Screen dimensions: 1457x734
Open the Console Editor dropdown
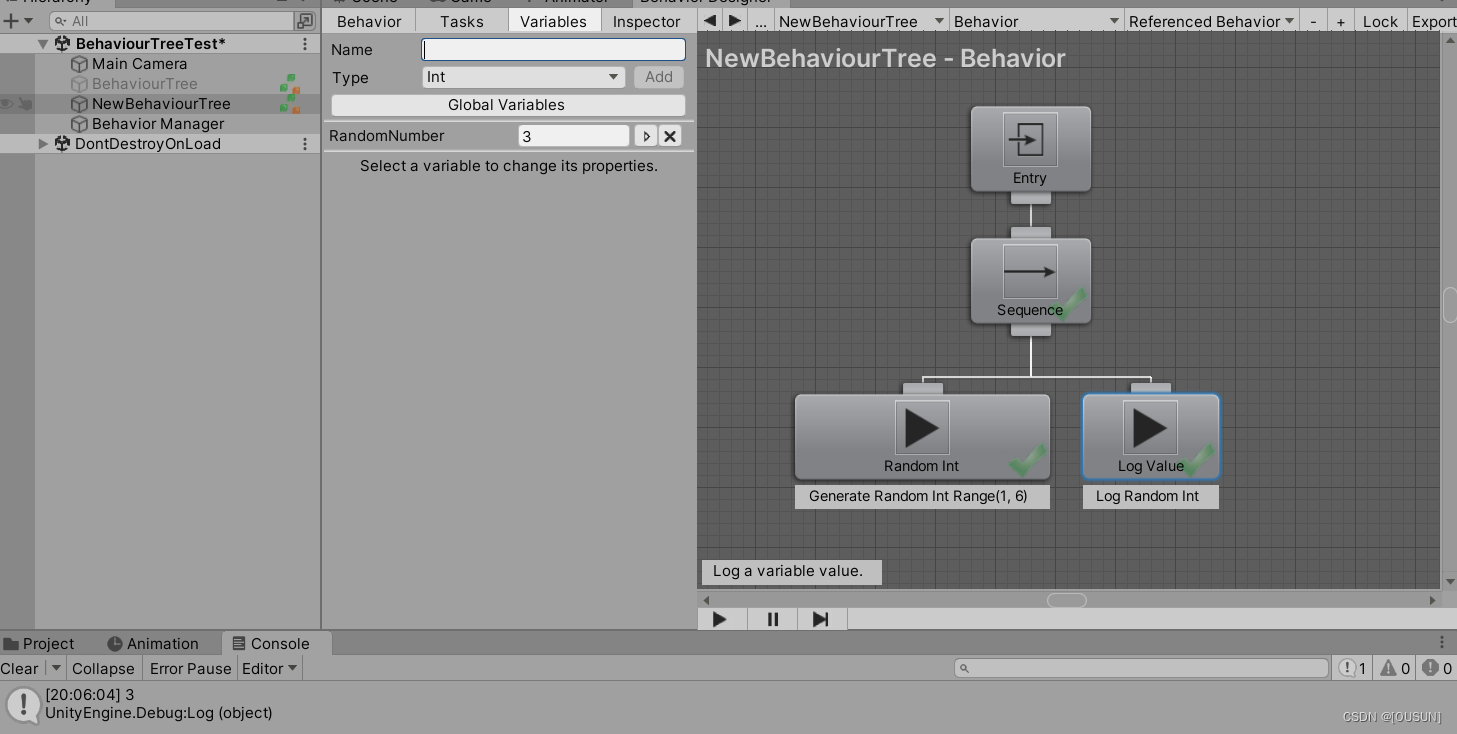pos(270,669)
